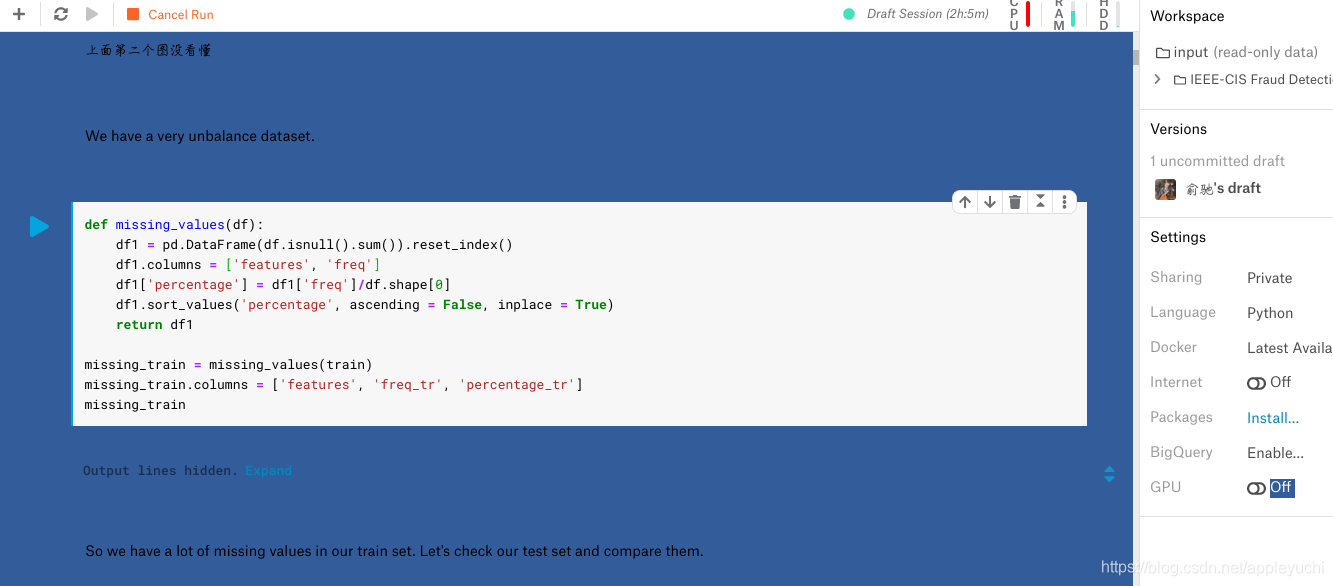Image resolution: width=1333 pixels, height=586 pixels.
Task: Run the cell with the blue play button
Action: tap(39, 227)
